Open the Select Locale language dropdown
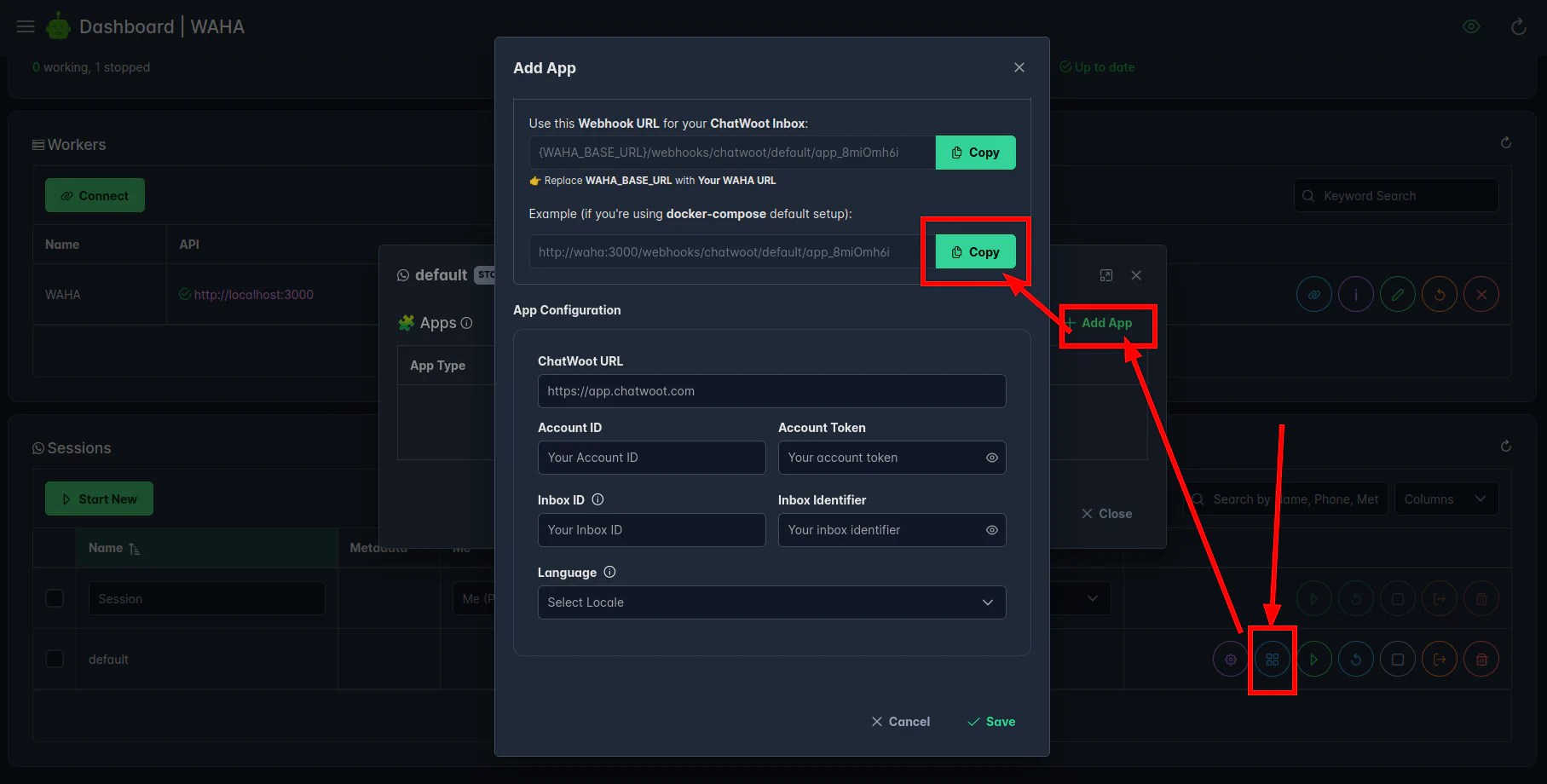The image size is (1547, 784). point(771,602)
